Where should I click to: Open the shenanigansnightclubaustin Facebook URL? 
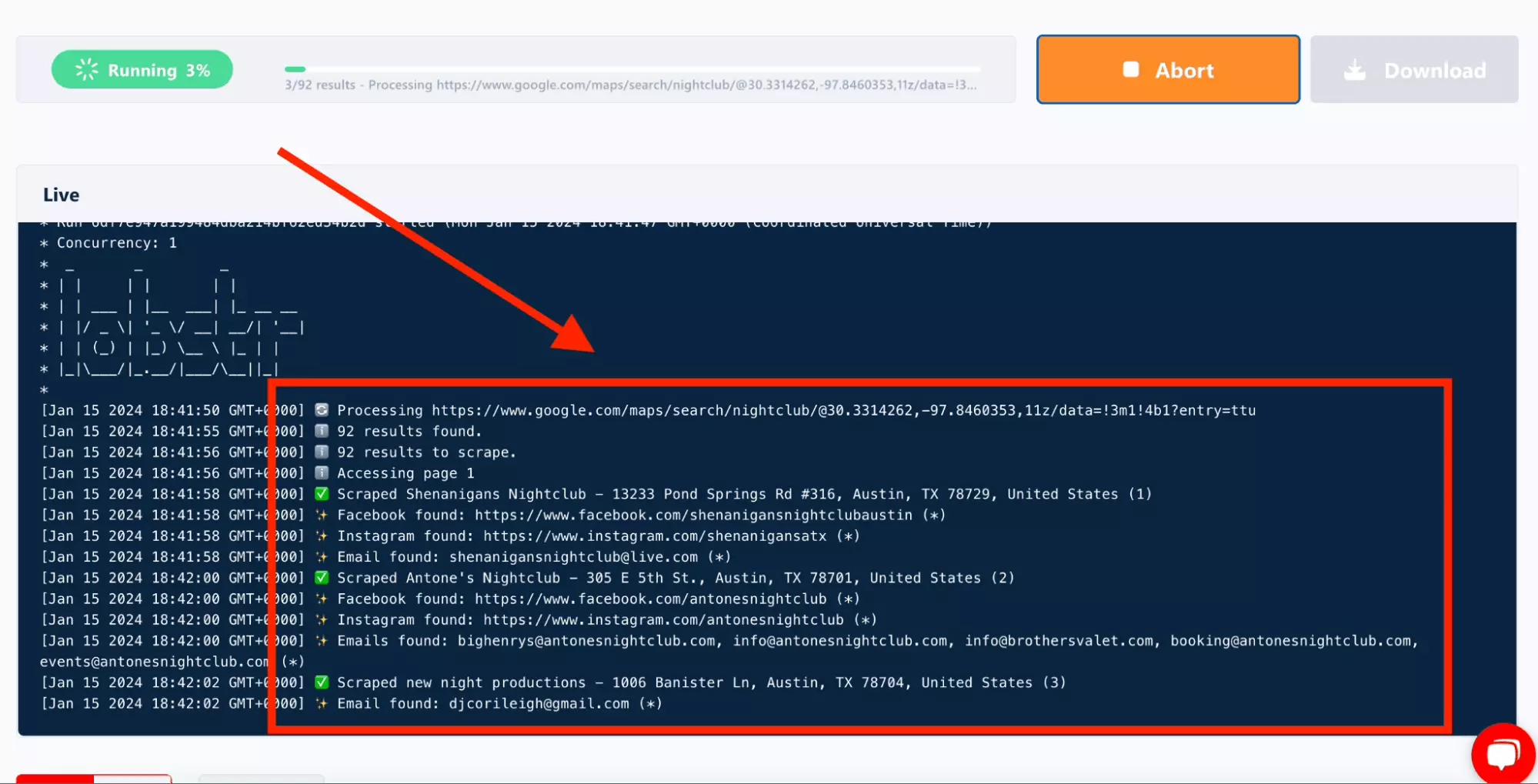tap(692, 515)
